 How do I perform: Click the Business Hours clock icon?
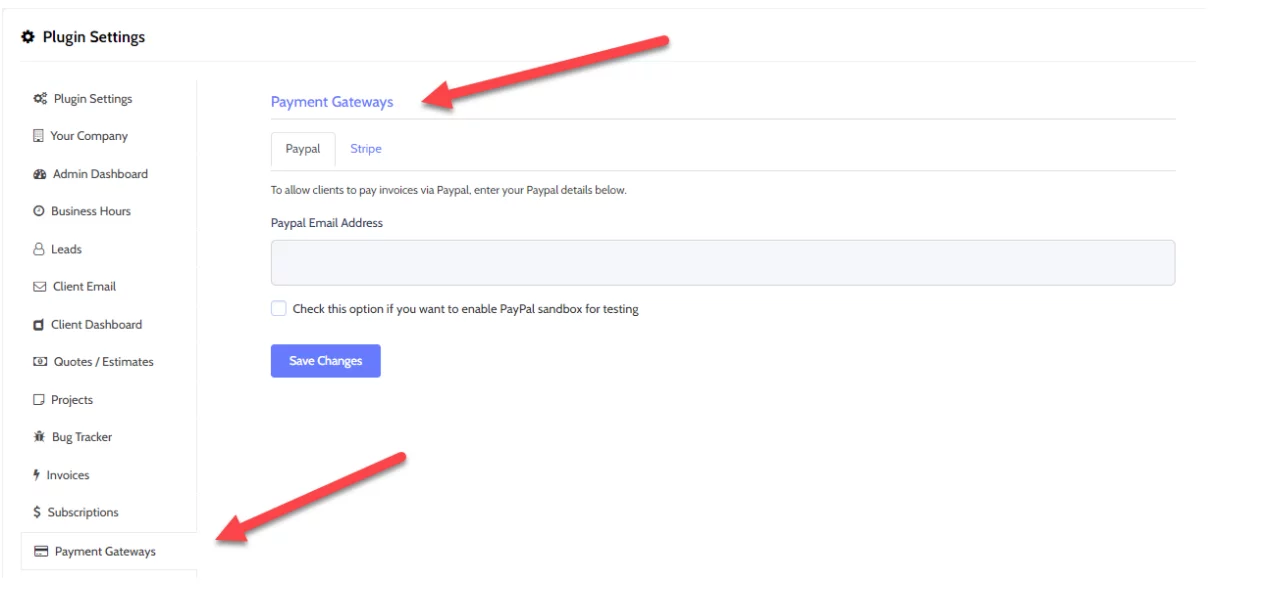pyautogui.click(x=39, y=211)
